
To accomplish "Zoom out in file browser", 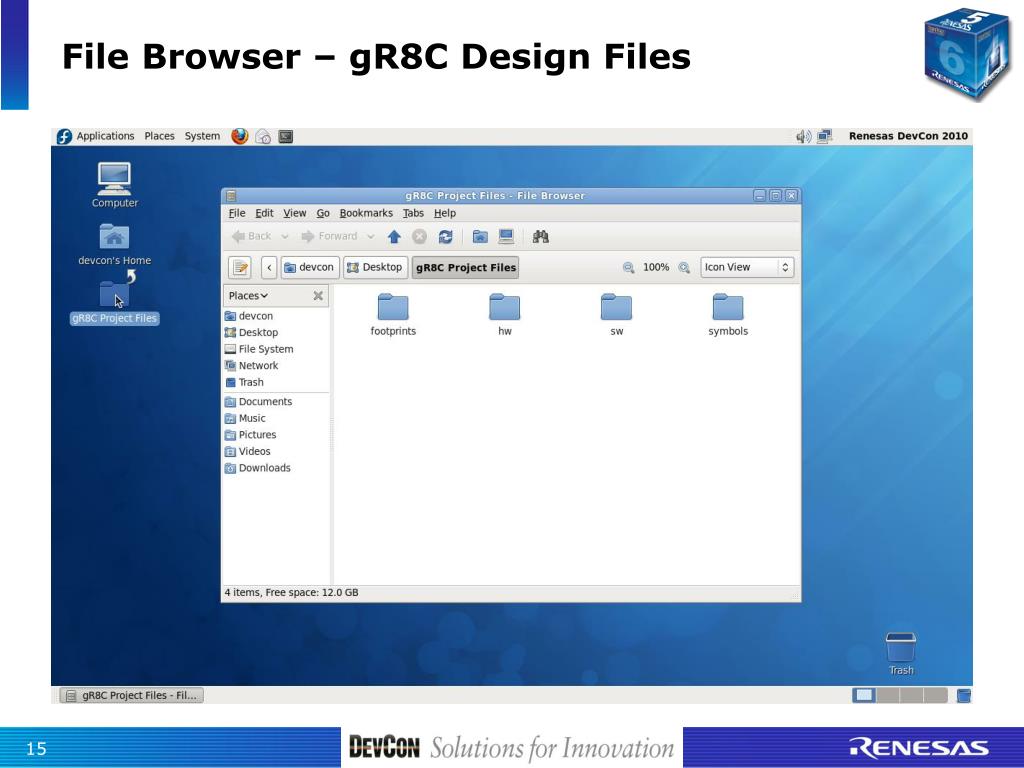I will [628, 267].
